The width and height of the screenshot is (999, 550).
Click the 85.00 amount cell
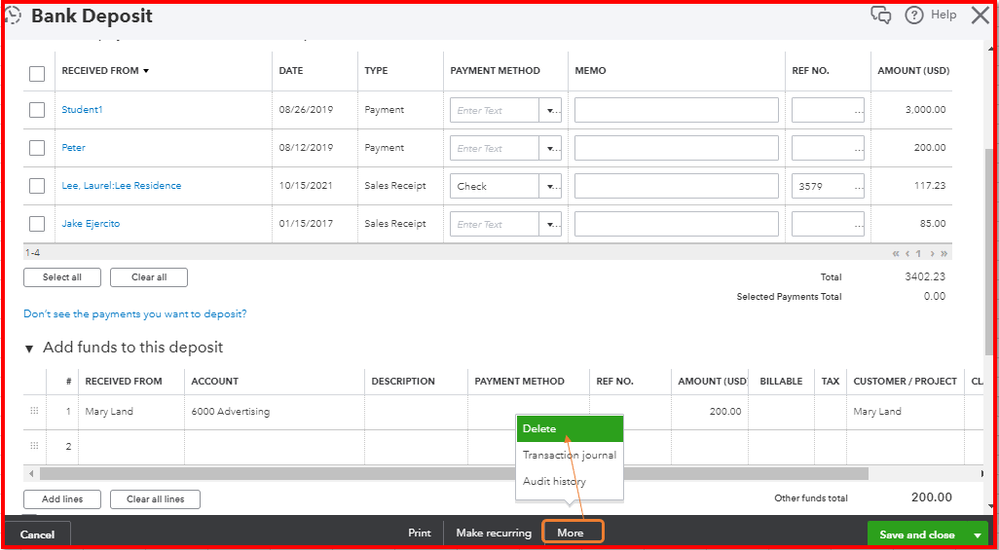933,224
